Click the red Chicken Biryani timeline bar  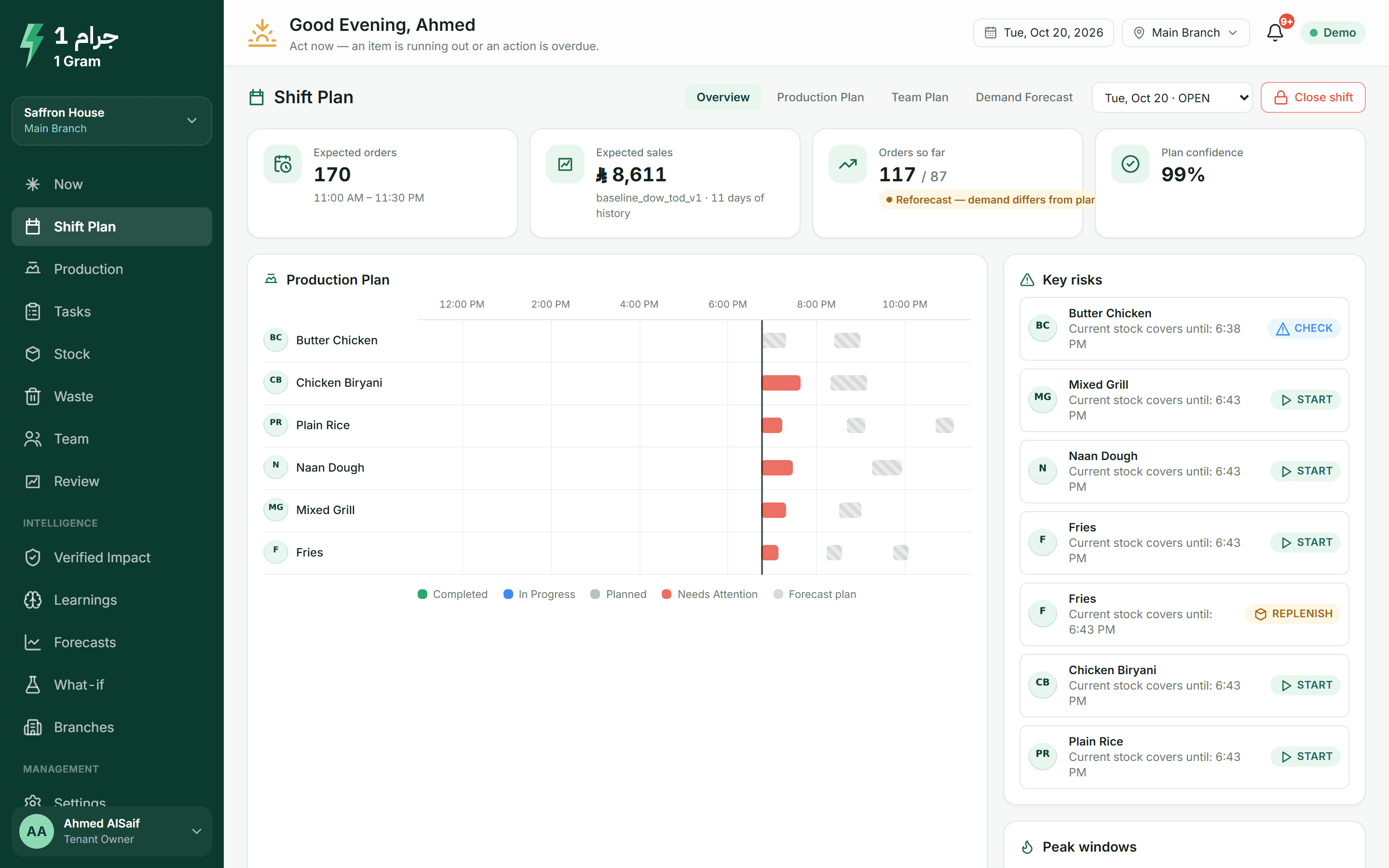[x=781, y=383]
